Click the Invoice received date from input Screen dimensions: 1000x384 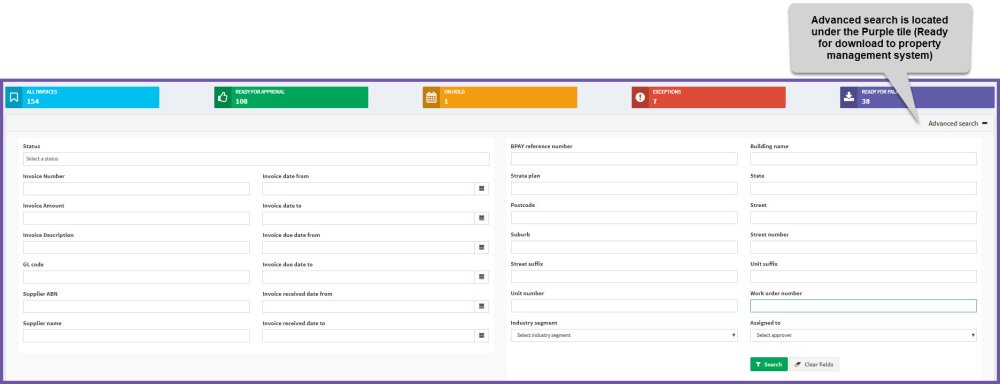click(369, 306)
